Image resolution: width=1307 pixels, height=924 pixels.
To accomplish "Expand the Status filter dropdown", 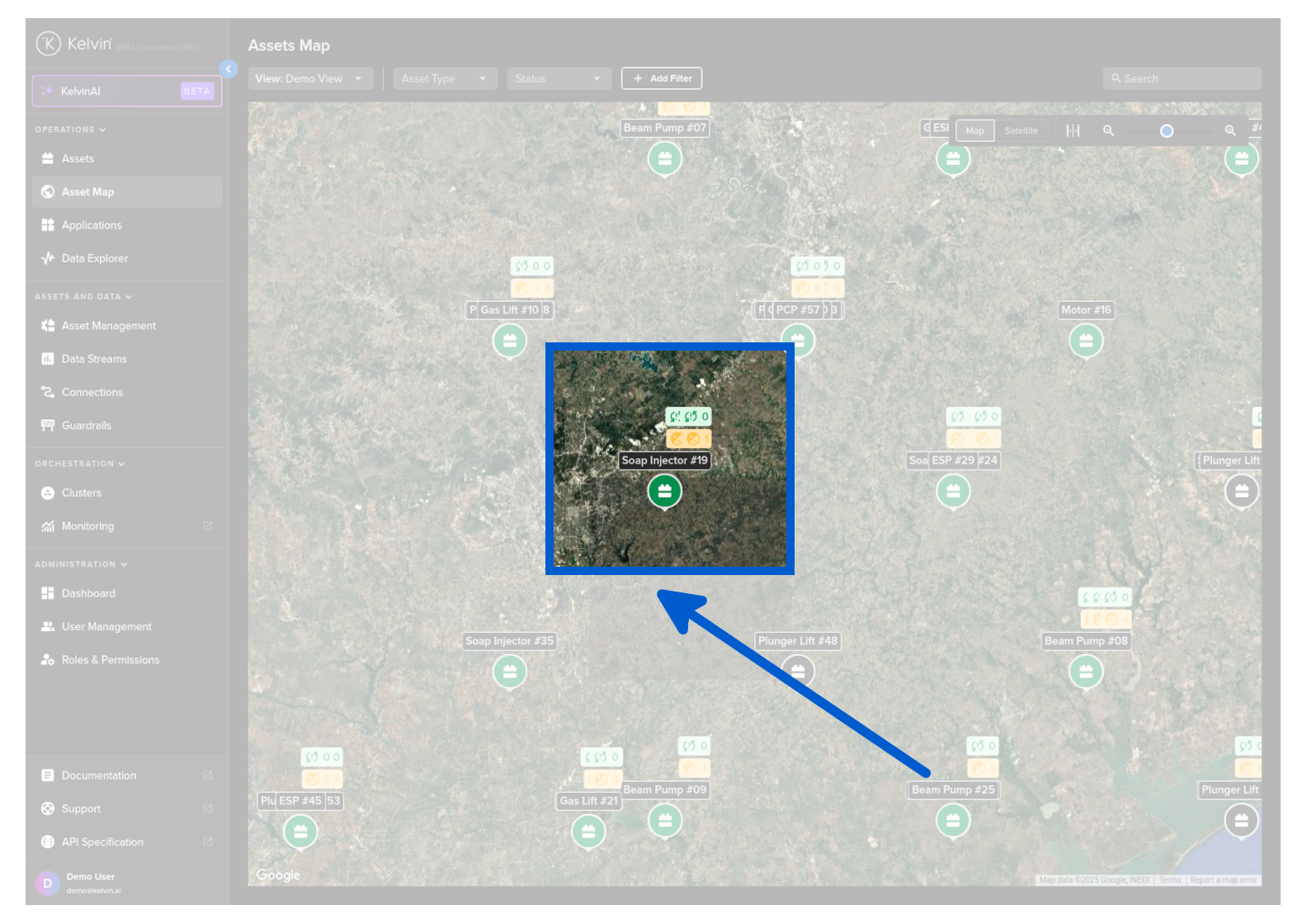I will [558, 78].
